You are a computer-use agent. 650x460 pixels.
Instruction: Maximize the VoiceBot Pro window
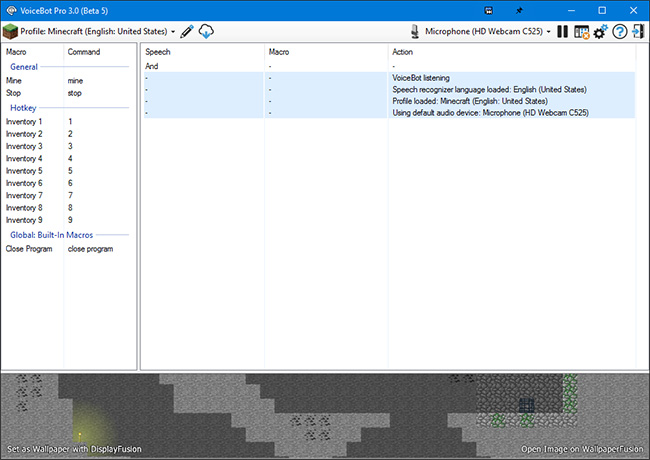602,11
